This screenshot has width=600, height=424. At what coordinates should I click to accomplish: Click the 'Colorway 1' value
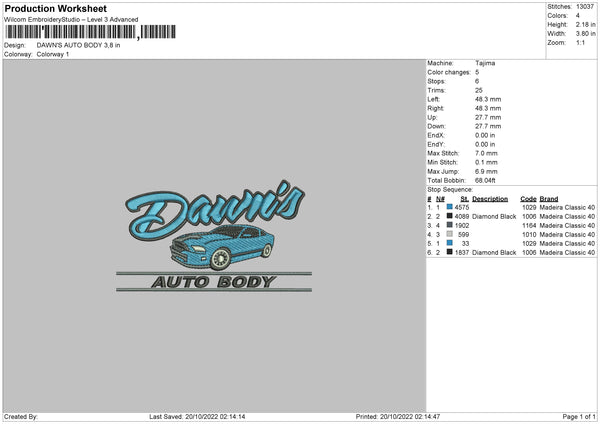53,54
